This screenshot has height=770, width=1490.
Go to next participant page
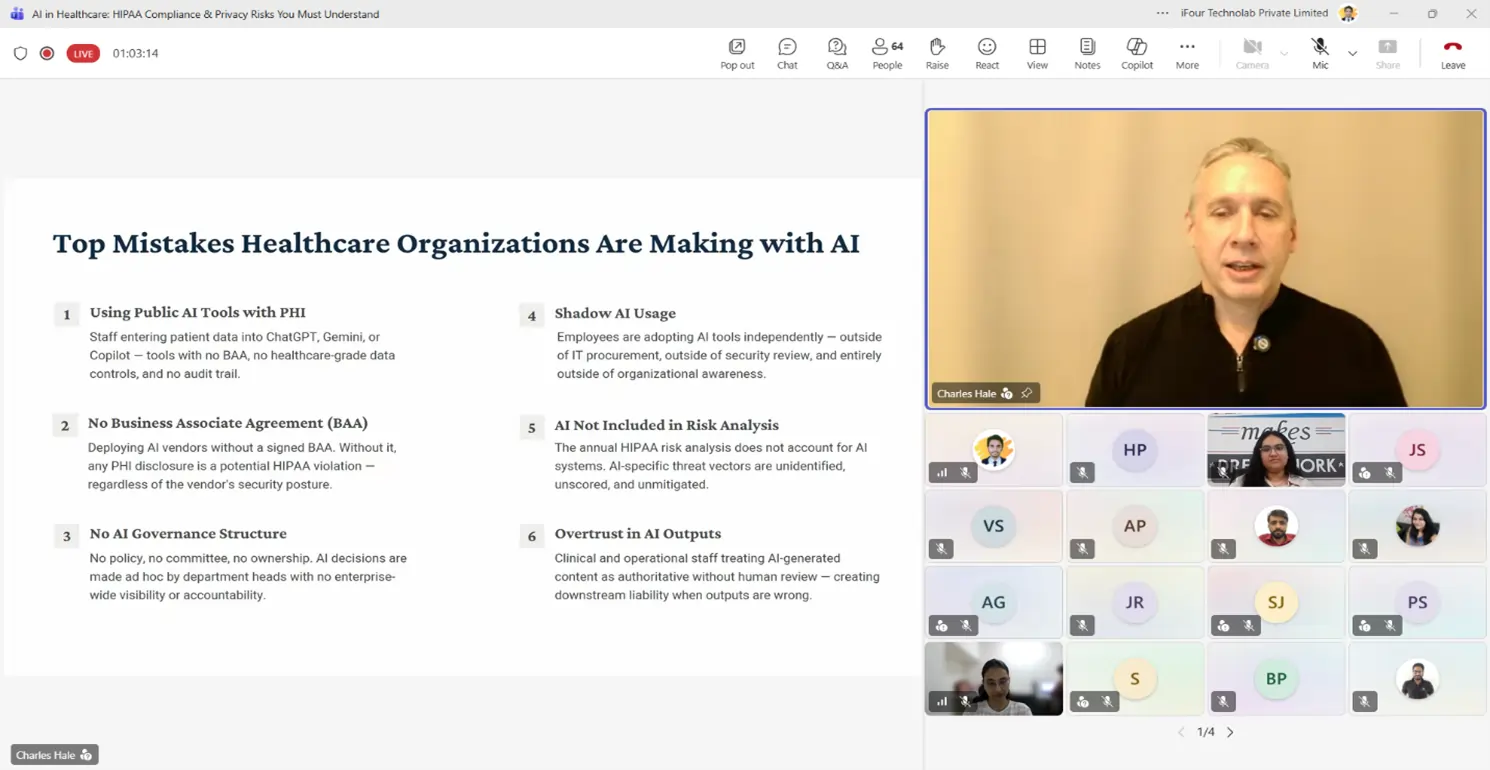[1231, 732]
